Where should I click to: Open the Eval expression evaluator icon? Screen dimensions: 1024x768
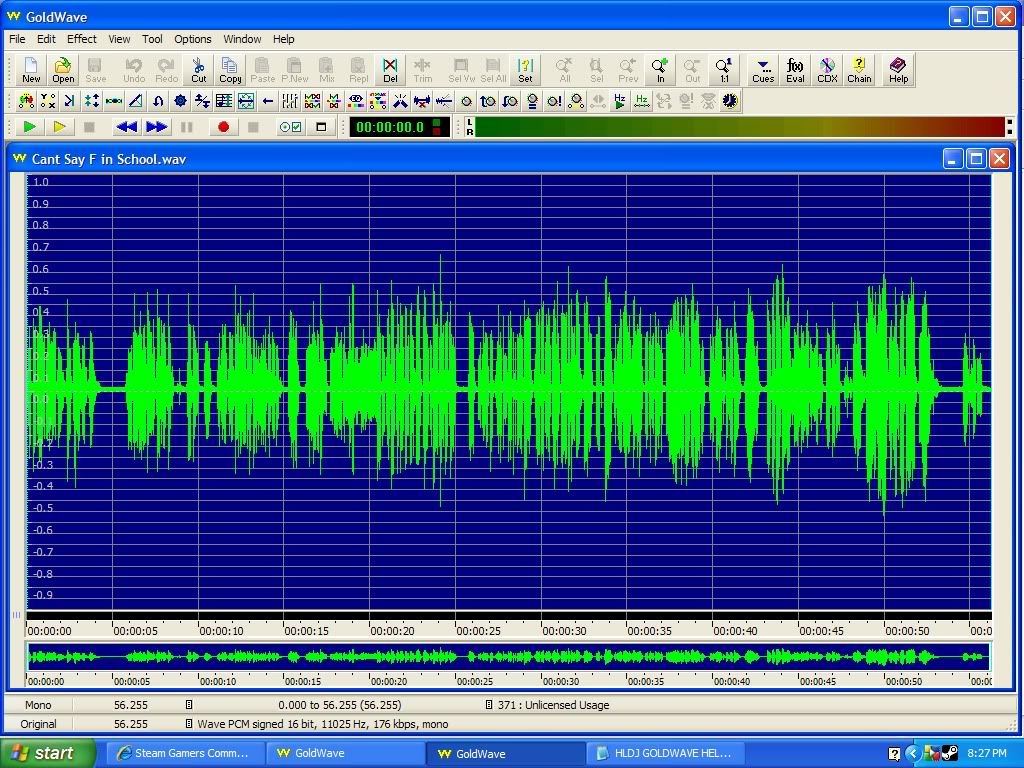click(795, 70)
